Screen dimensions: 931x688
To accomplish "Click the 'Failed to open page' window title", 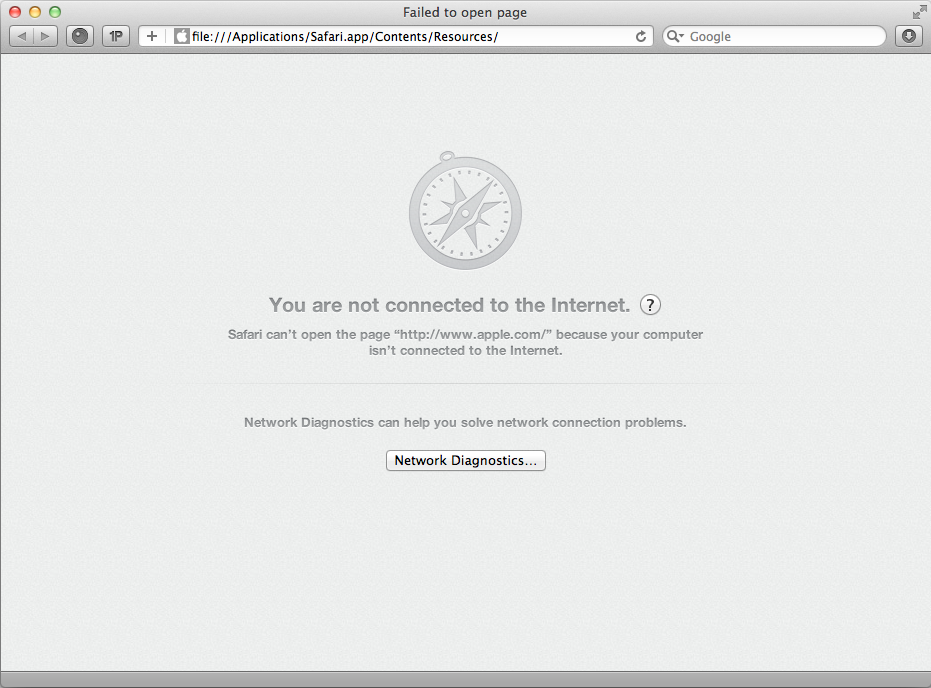I will 465,12.
